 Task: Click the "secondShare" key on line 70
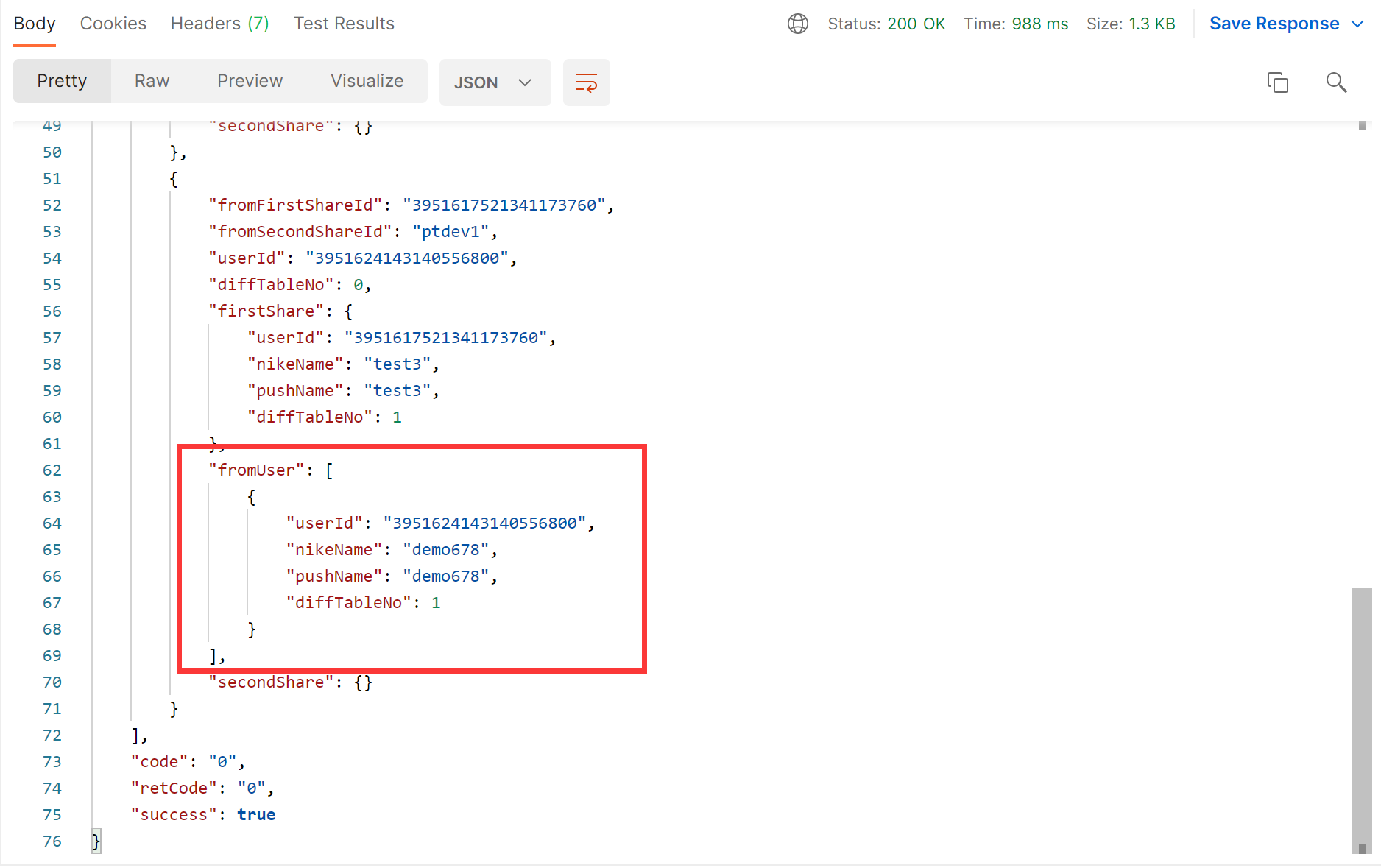(272, 682)
